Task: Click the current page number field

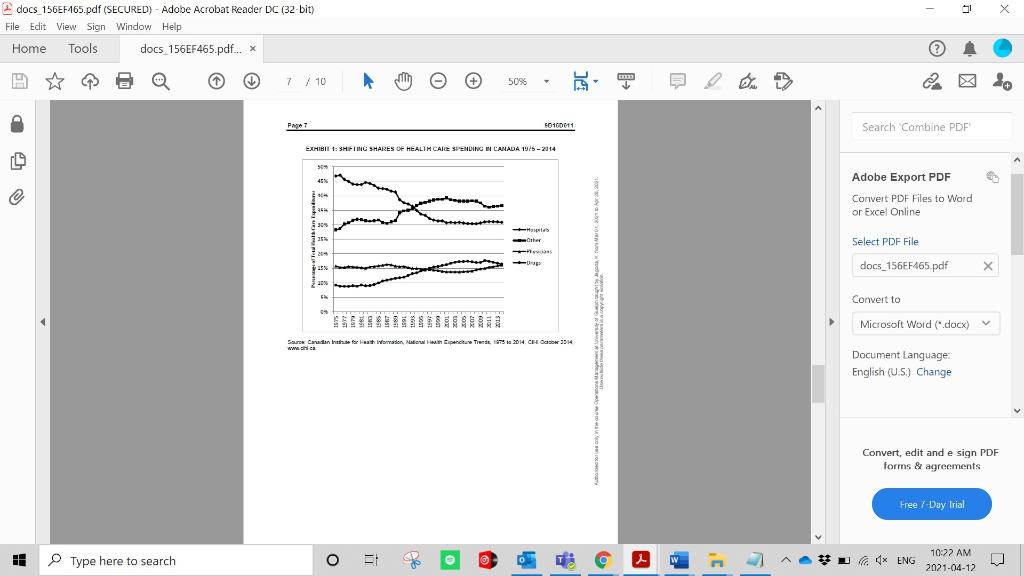Action: pos(289,82)
